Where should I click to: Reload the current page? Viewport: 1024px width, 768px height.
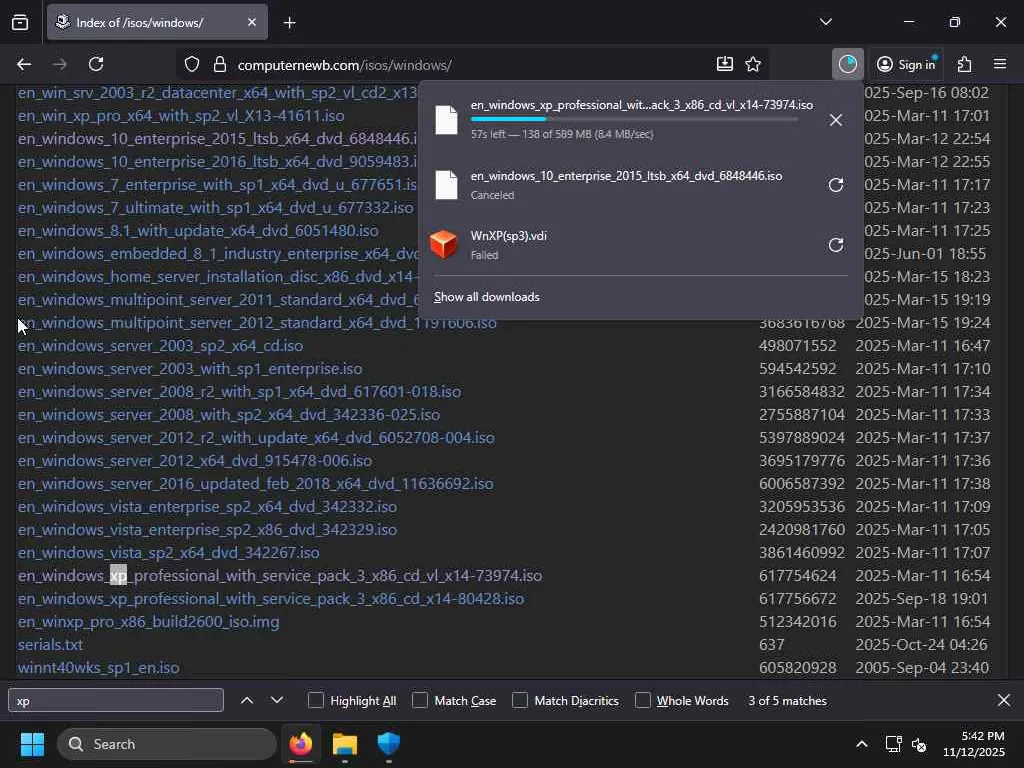point(96,64)
